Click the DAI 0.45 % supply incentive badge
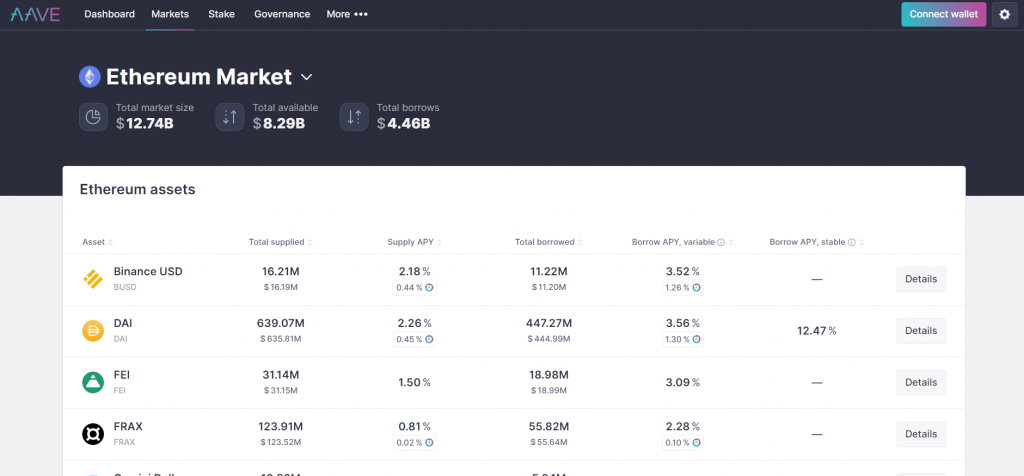This screenshot has height=476, width=1024. pos(415,339)
